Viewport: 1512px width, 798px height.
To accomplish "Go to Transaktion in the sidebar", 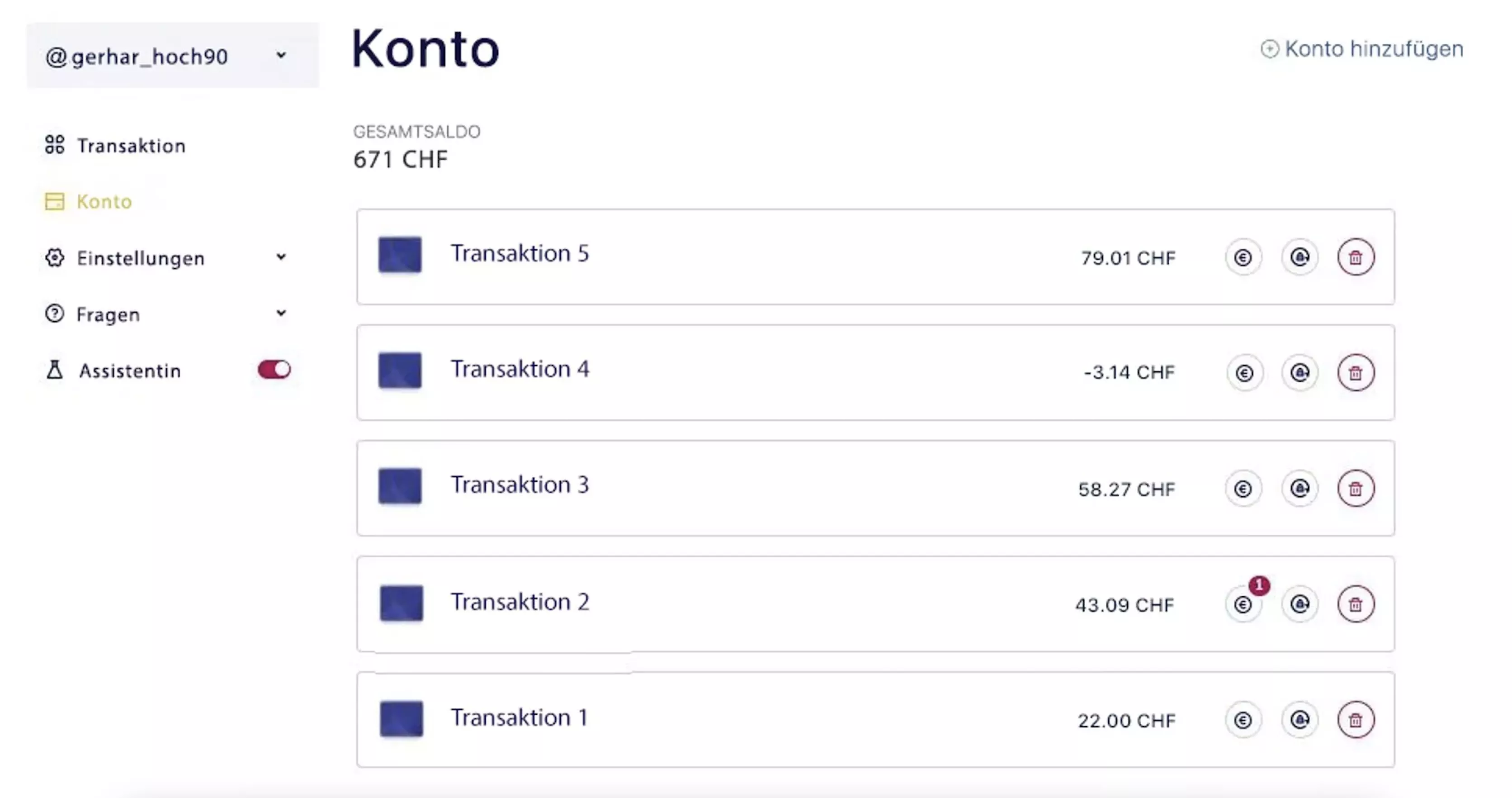I will 131,146.
